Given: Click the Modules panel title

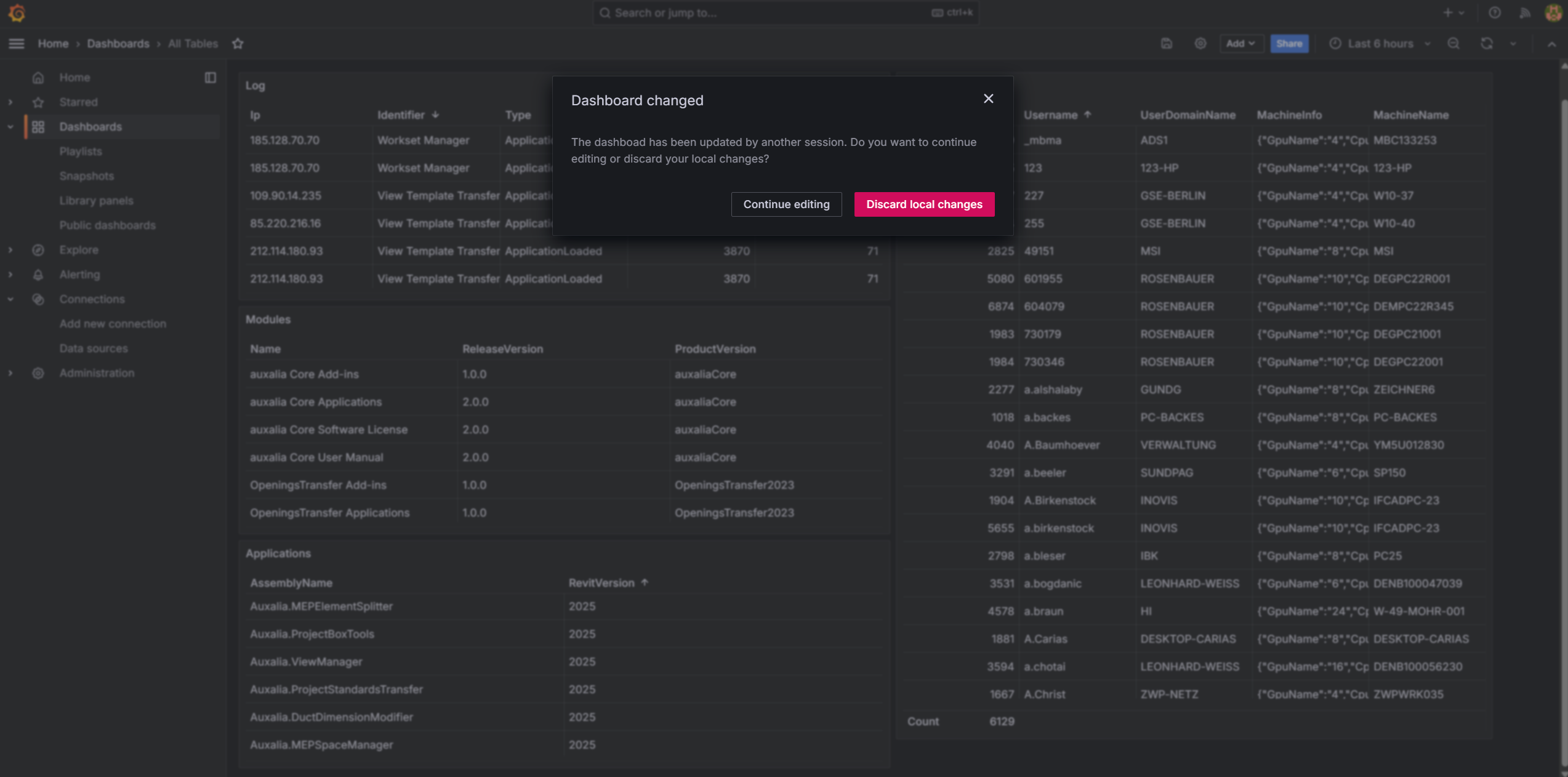Looking at the screenshot, I should click(268, 320).
